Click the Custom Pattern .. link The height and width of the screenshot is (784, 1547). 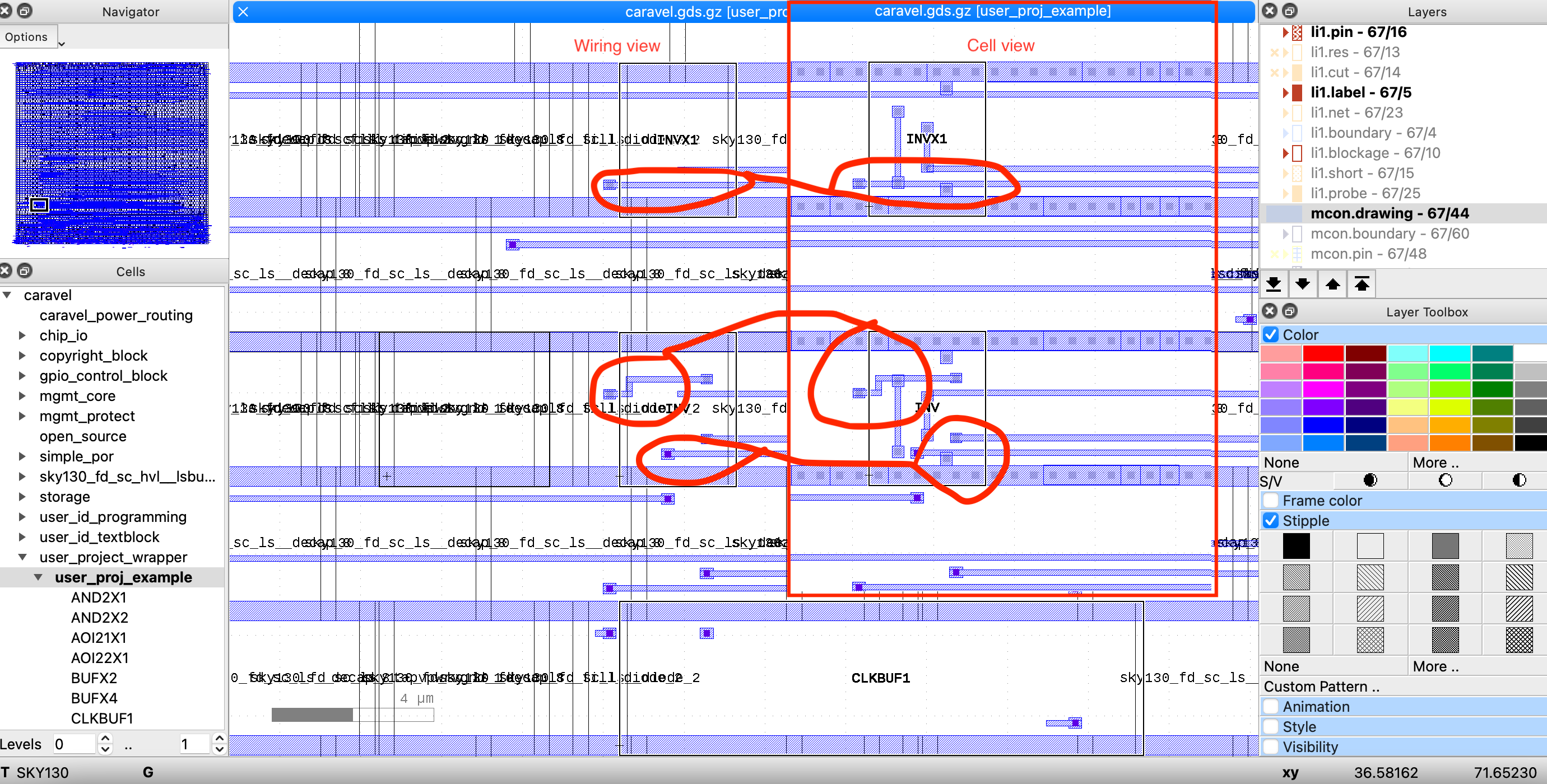[1321, 687]
